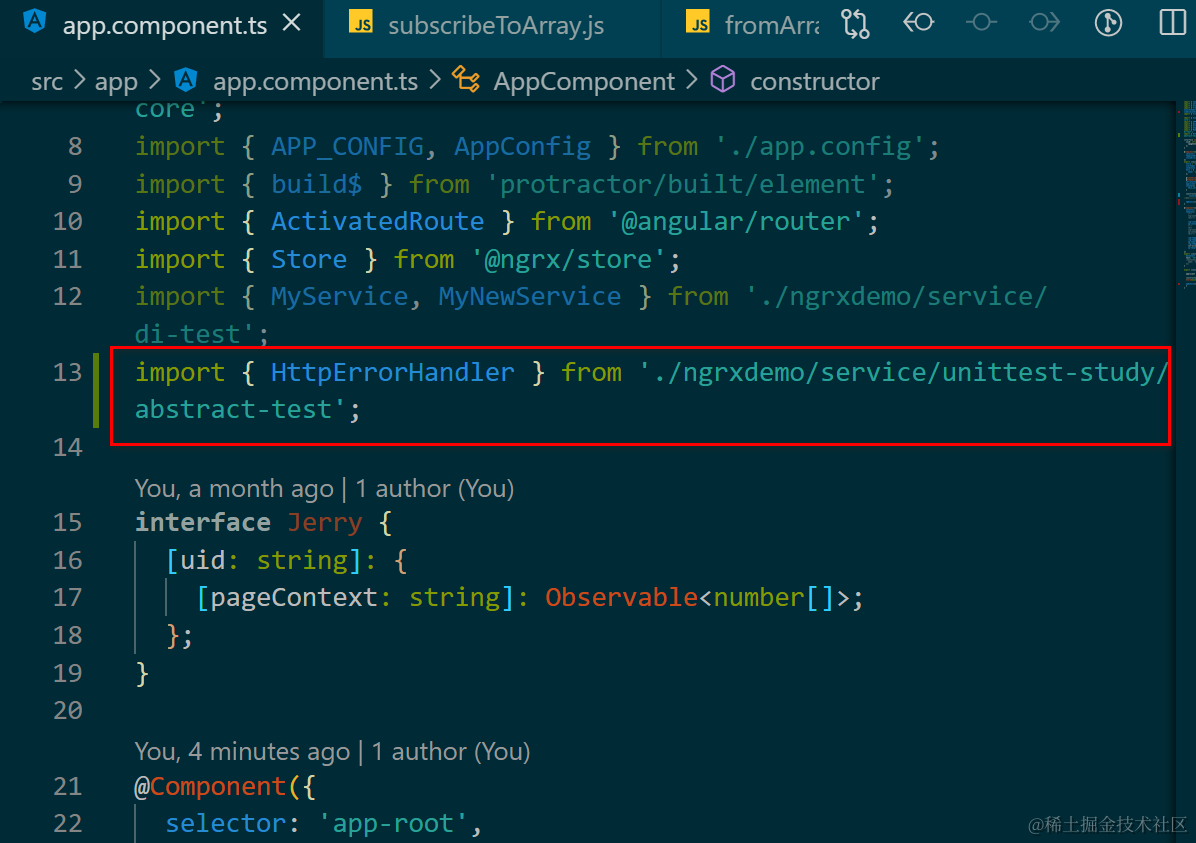The image size is (1196, 843).
Task: Open the constructor breadcrumb symbol
Action: pyautogui.click(x=815, y=82)
